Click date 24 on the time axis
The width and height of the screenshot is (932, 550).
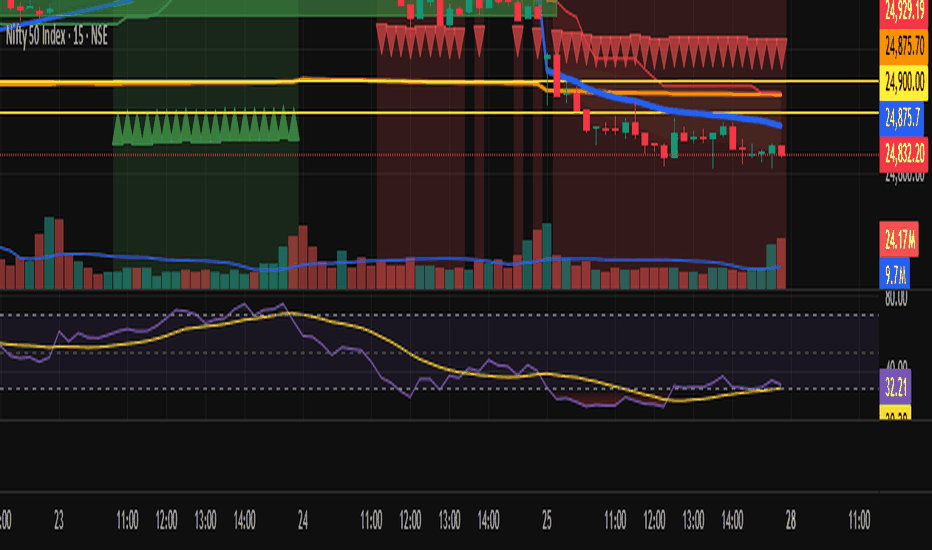click(x=303, y=521)
